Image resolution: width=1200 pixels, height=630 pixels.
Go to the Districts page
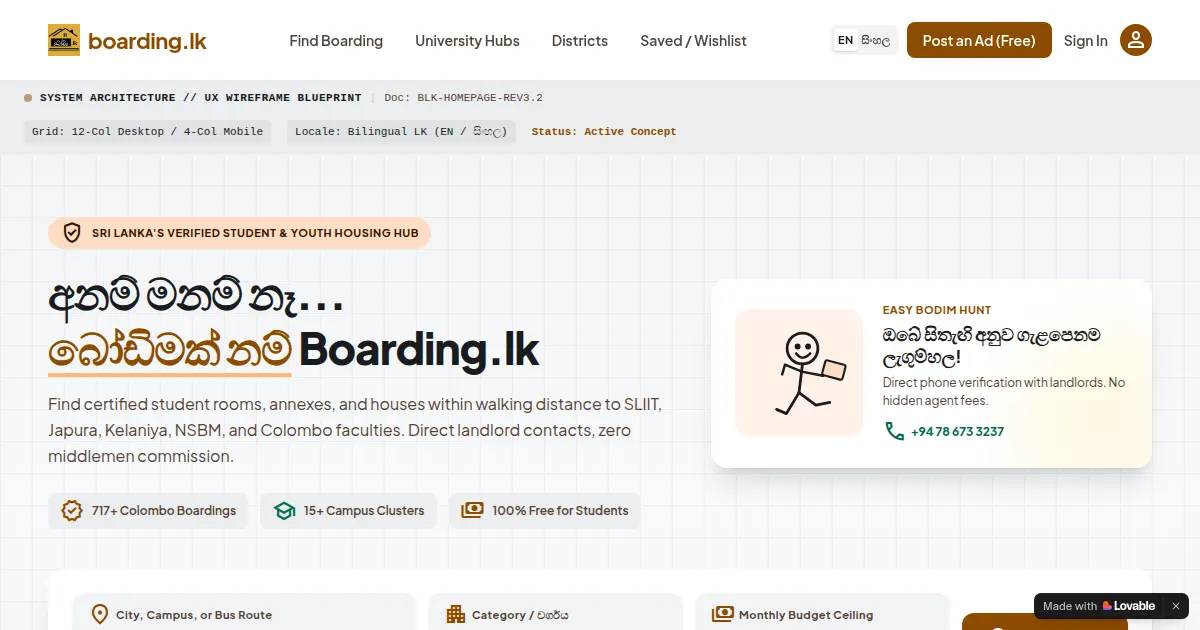pos(580,41)
